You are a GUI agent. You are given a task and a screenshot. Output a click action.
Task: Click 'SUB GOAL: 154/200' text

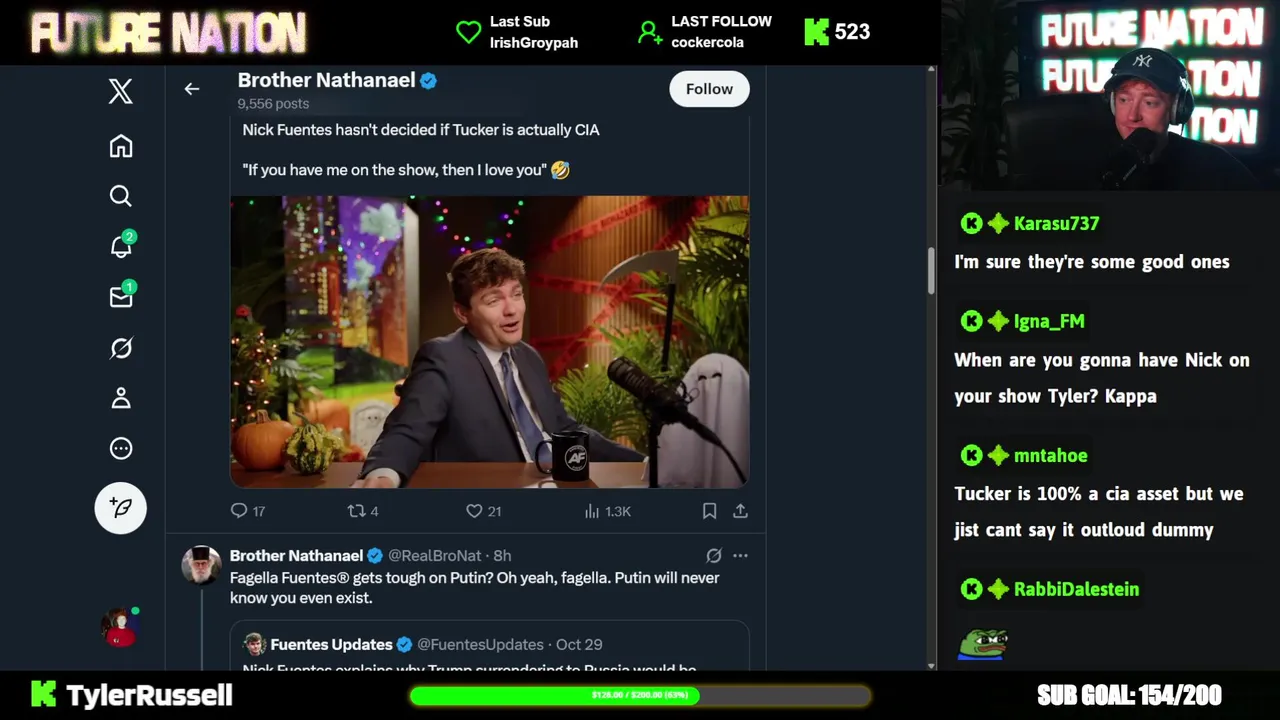1129,695
